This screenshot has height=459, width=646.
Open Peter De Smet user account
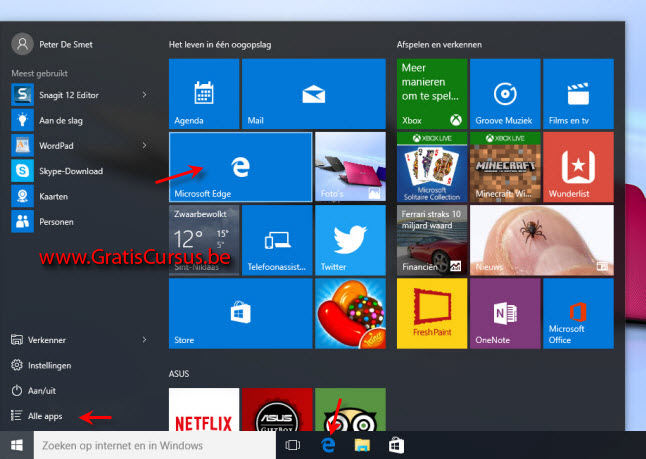[x=52, y=44]
